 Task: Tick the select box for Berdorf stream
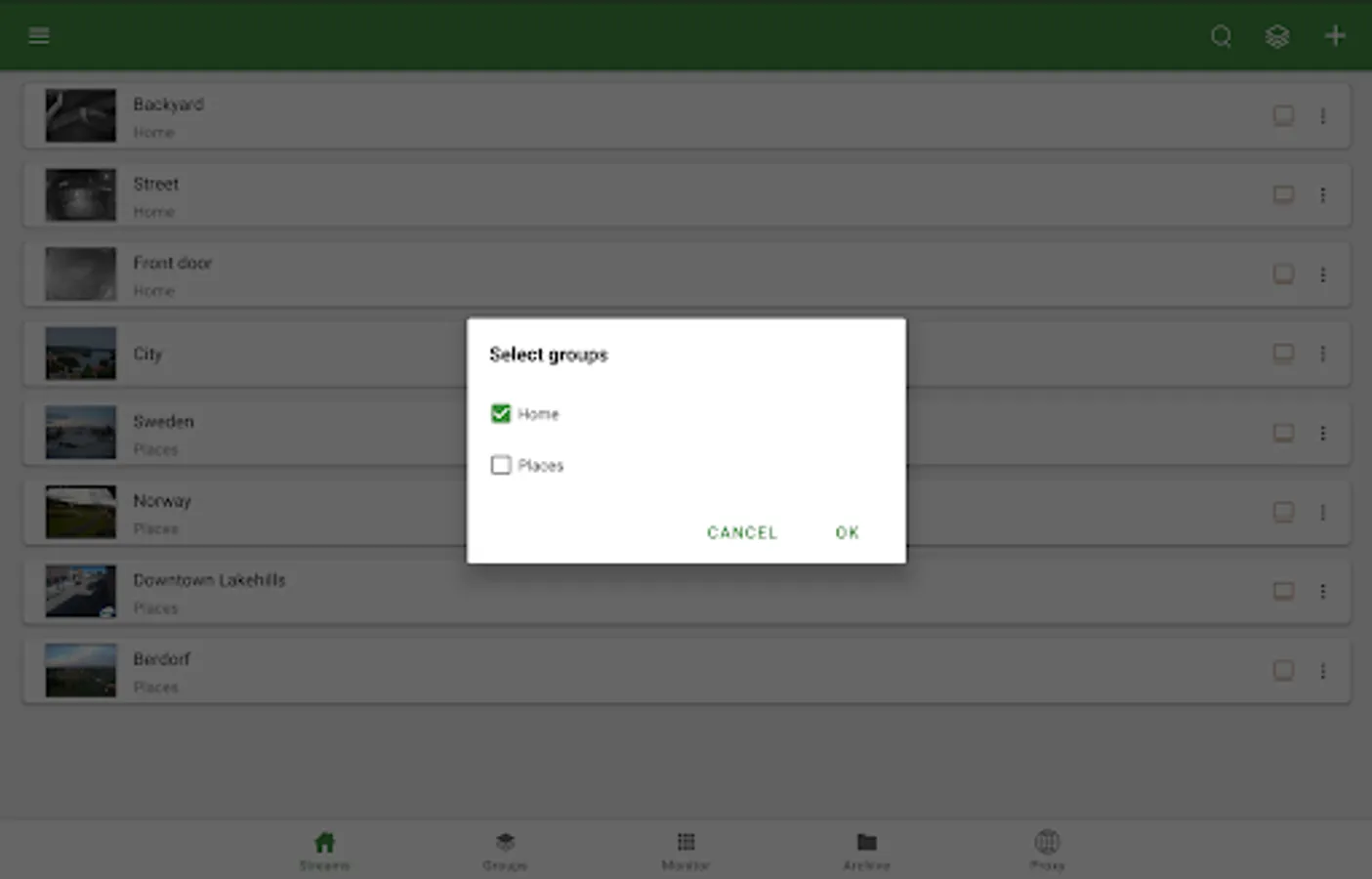[x=1283, y=671]
